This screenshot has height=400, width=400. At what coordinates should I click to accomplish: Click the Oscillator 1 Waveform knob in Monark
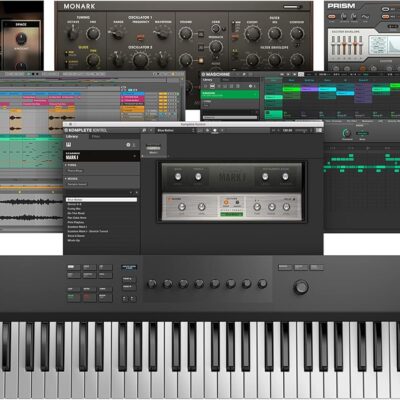162,34
